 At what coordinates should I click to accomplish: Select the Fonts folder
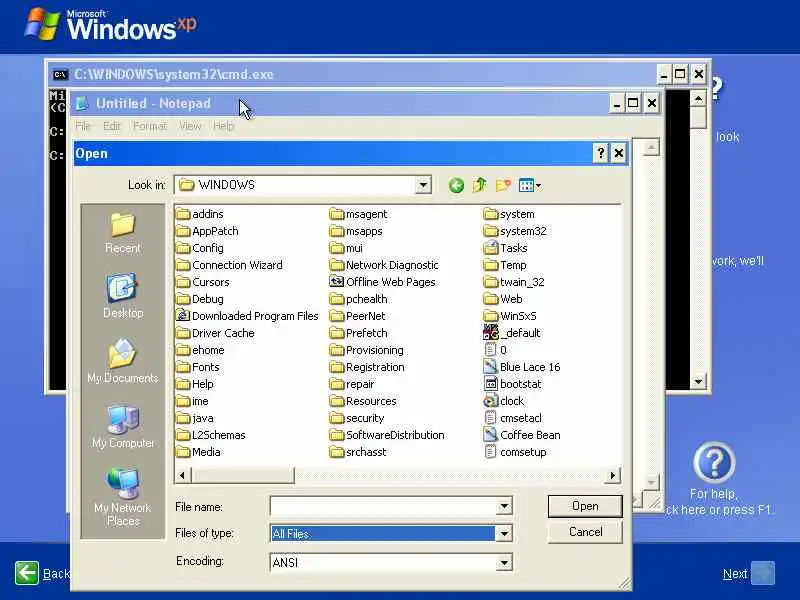(197, 367)
